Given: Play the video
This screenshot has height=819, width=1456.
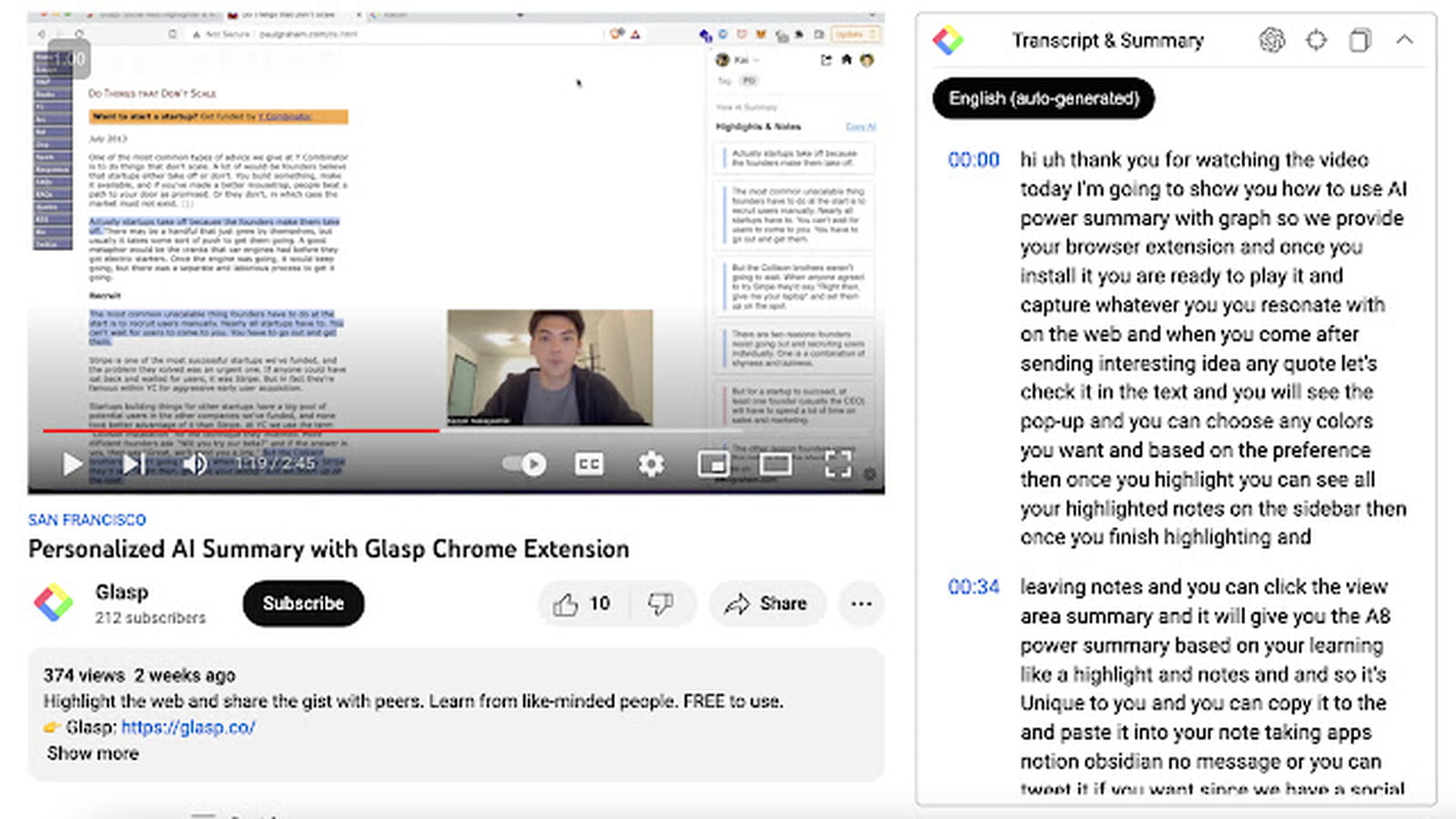Looking at the screenshot, I should click(x=72, y=464).
